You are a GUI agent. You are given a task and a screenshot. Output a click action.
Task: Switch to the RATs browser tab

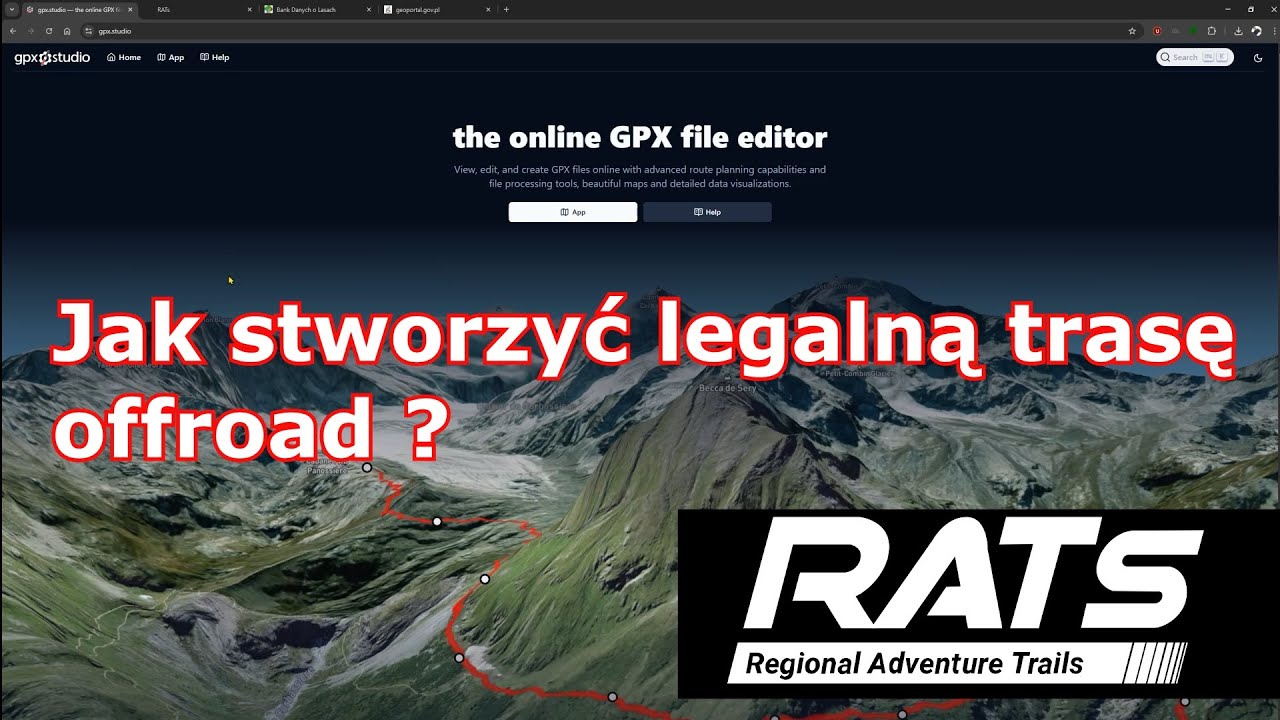coord(197,9)
